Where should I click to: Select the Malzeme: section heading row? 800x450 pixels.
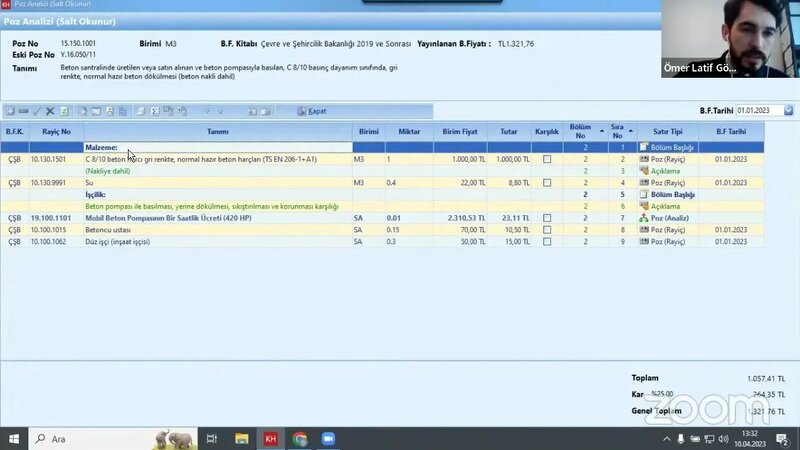point(382,147)
